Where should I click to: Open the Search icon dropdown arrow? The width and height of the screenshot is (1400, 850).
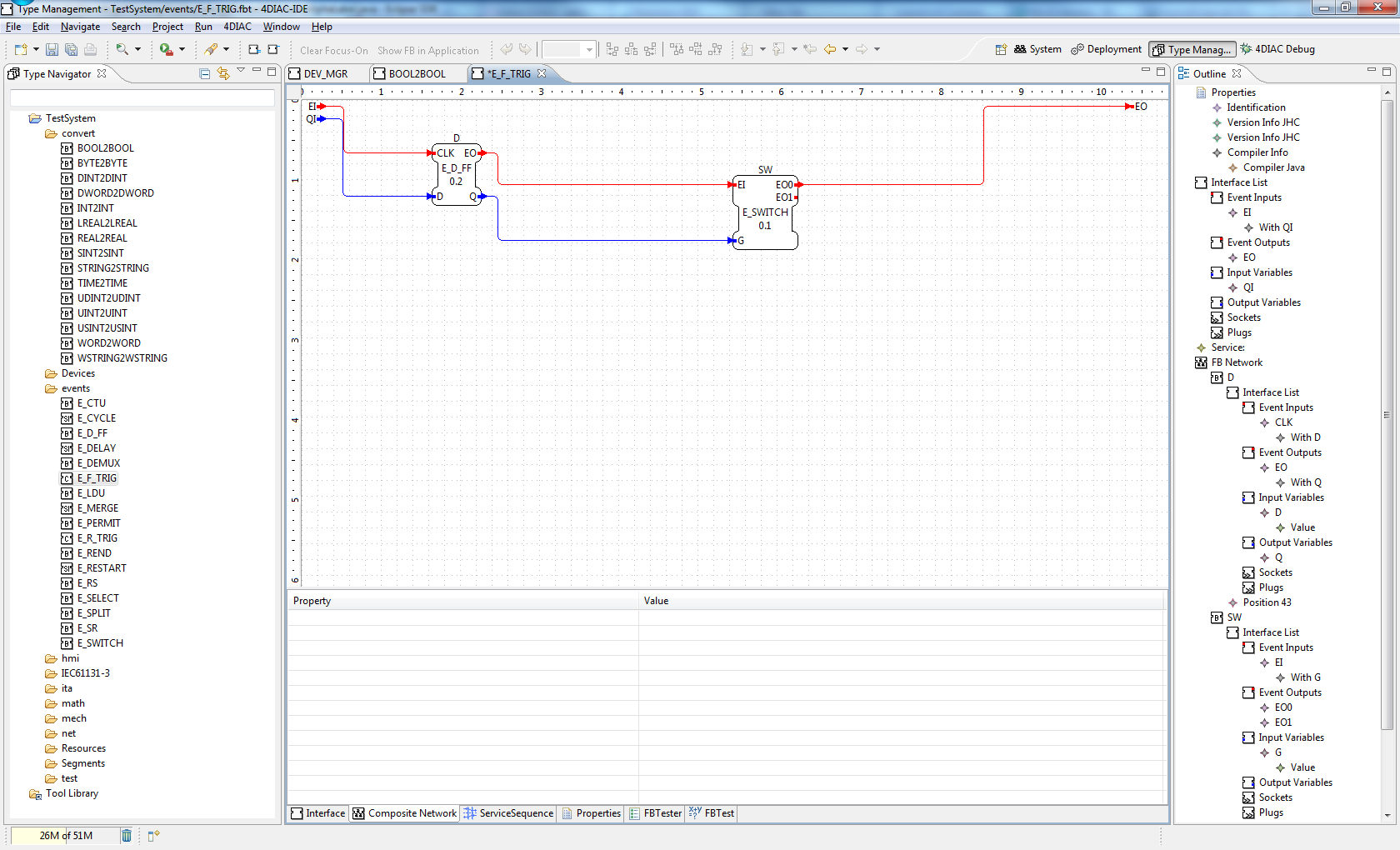pyautogui.click(x=137, y=50)
